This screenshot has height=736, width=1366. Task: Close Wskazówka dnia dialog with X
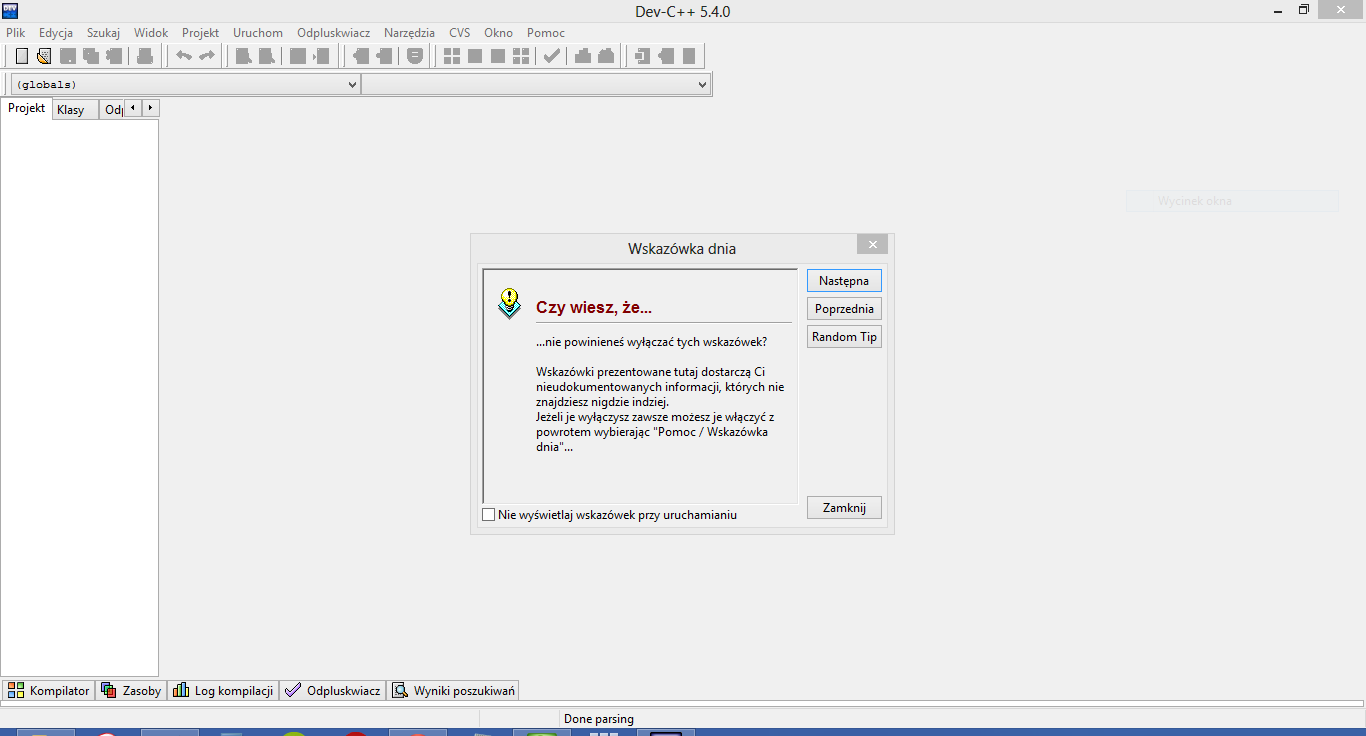pyautogui.click(x=872, y=245)
